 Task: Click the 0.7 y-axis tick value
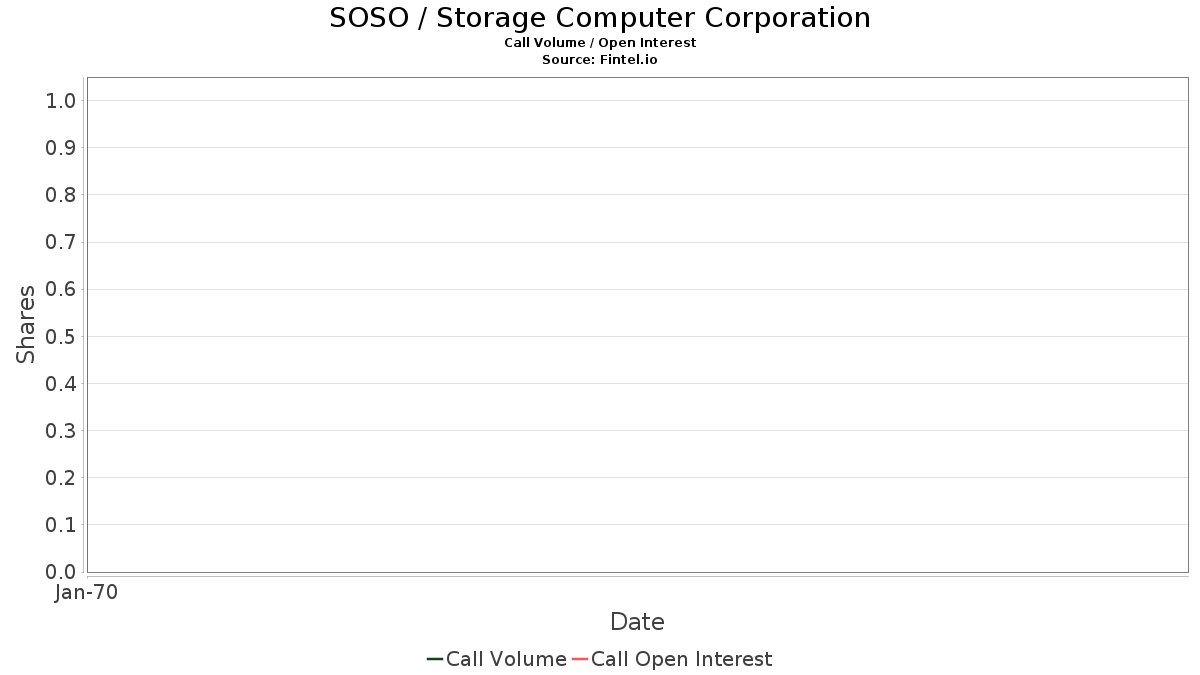[61, 242]
